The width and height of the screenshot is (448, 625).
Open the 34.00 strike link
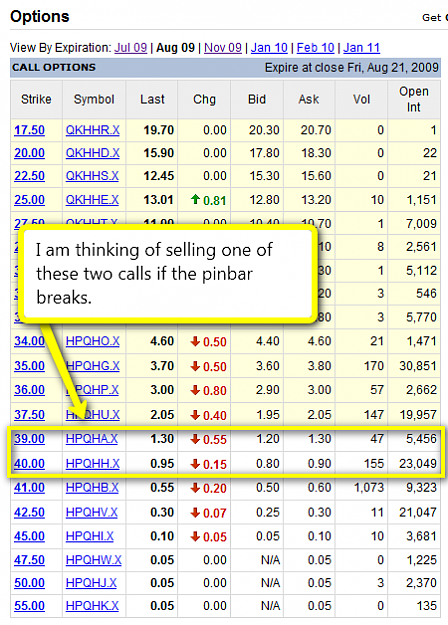pyautogui.click(x=29, y=341)
